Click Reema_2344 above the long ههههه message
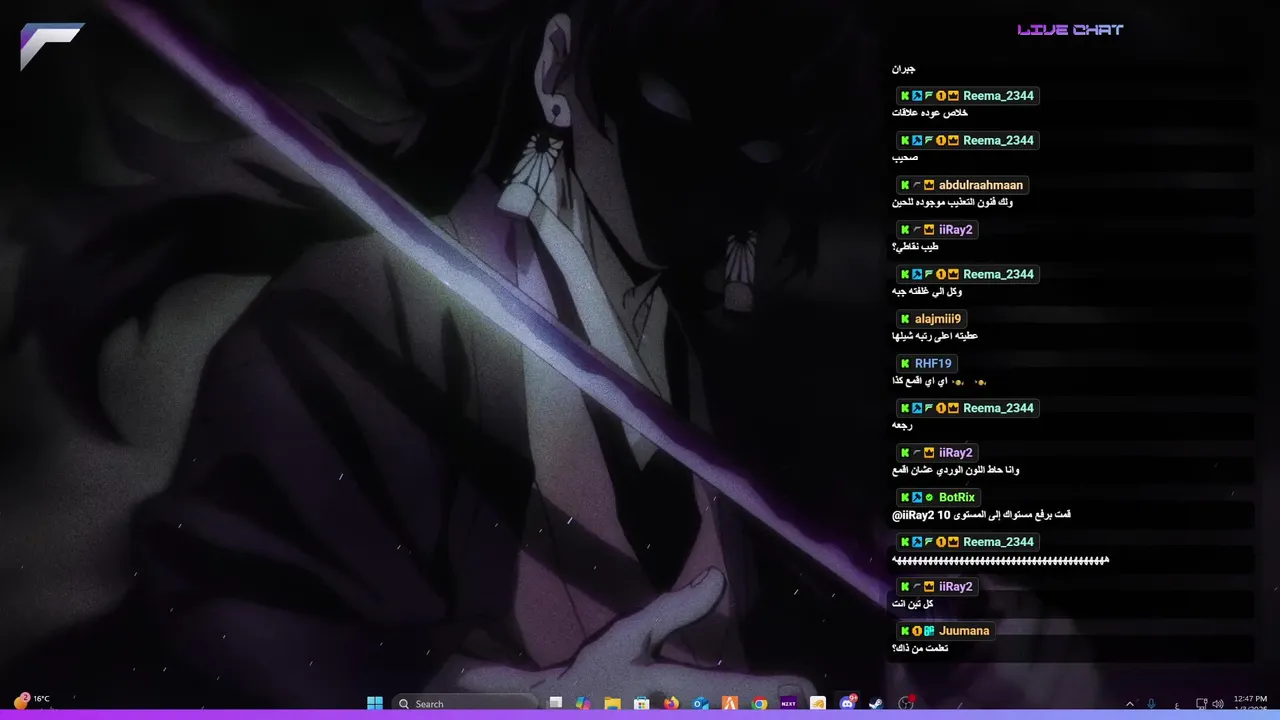Screen dimensions: 1280x720 pos(998,542)
